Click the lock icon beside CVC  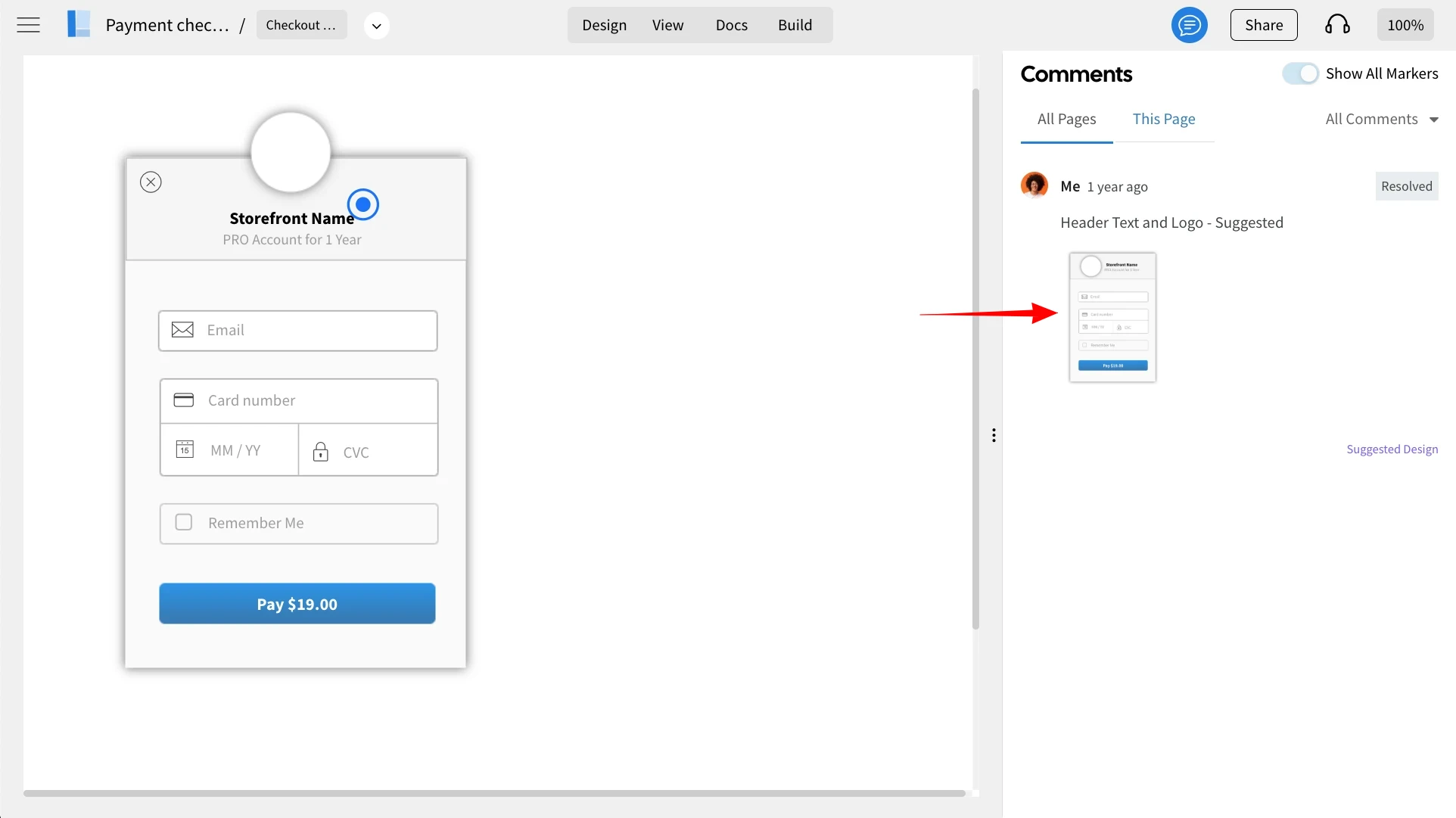[x=321, y=452]
